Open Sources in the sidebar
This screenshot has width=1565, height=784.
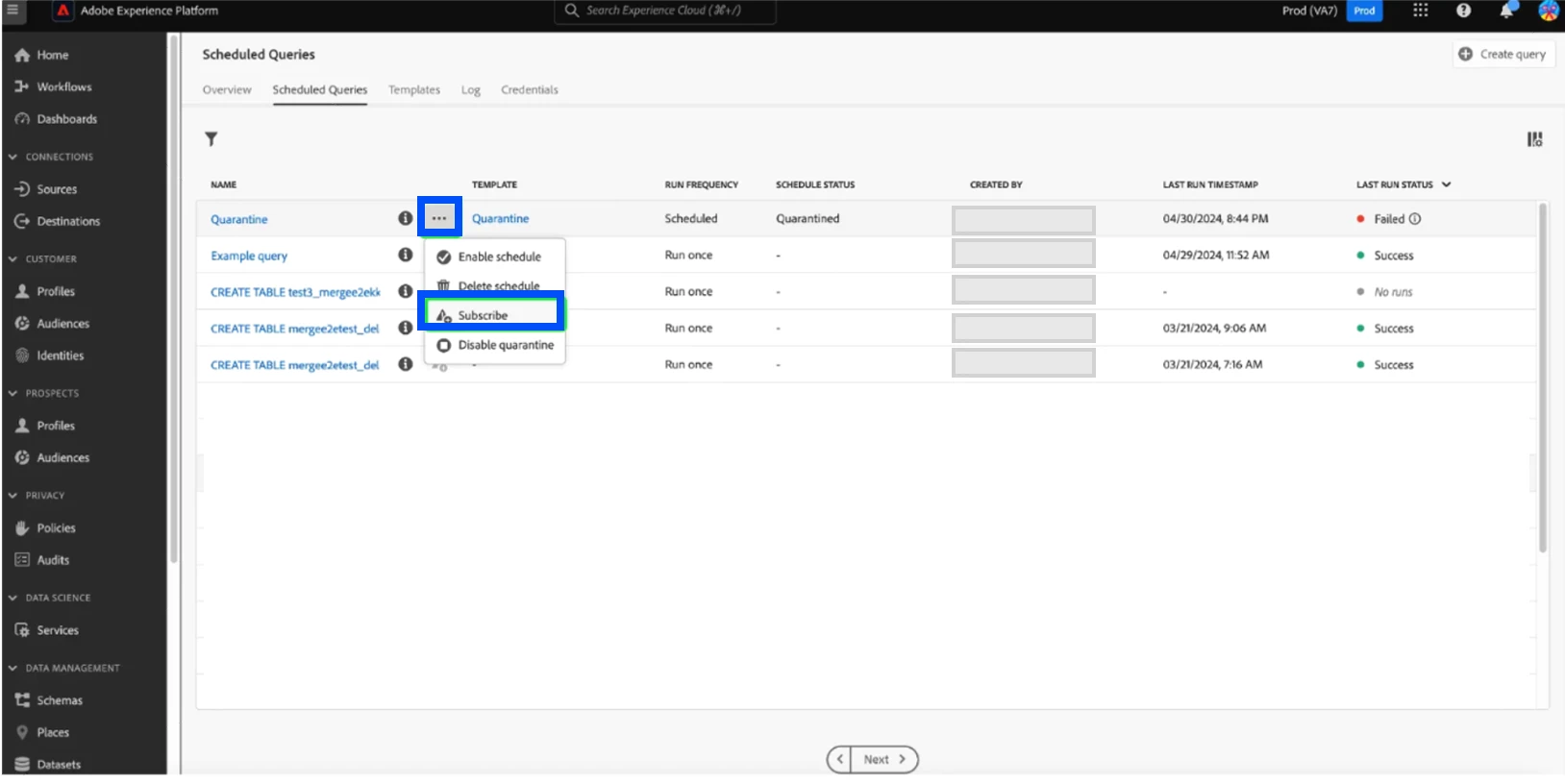tap(45, 189)
